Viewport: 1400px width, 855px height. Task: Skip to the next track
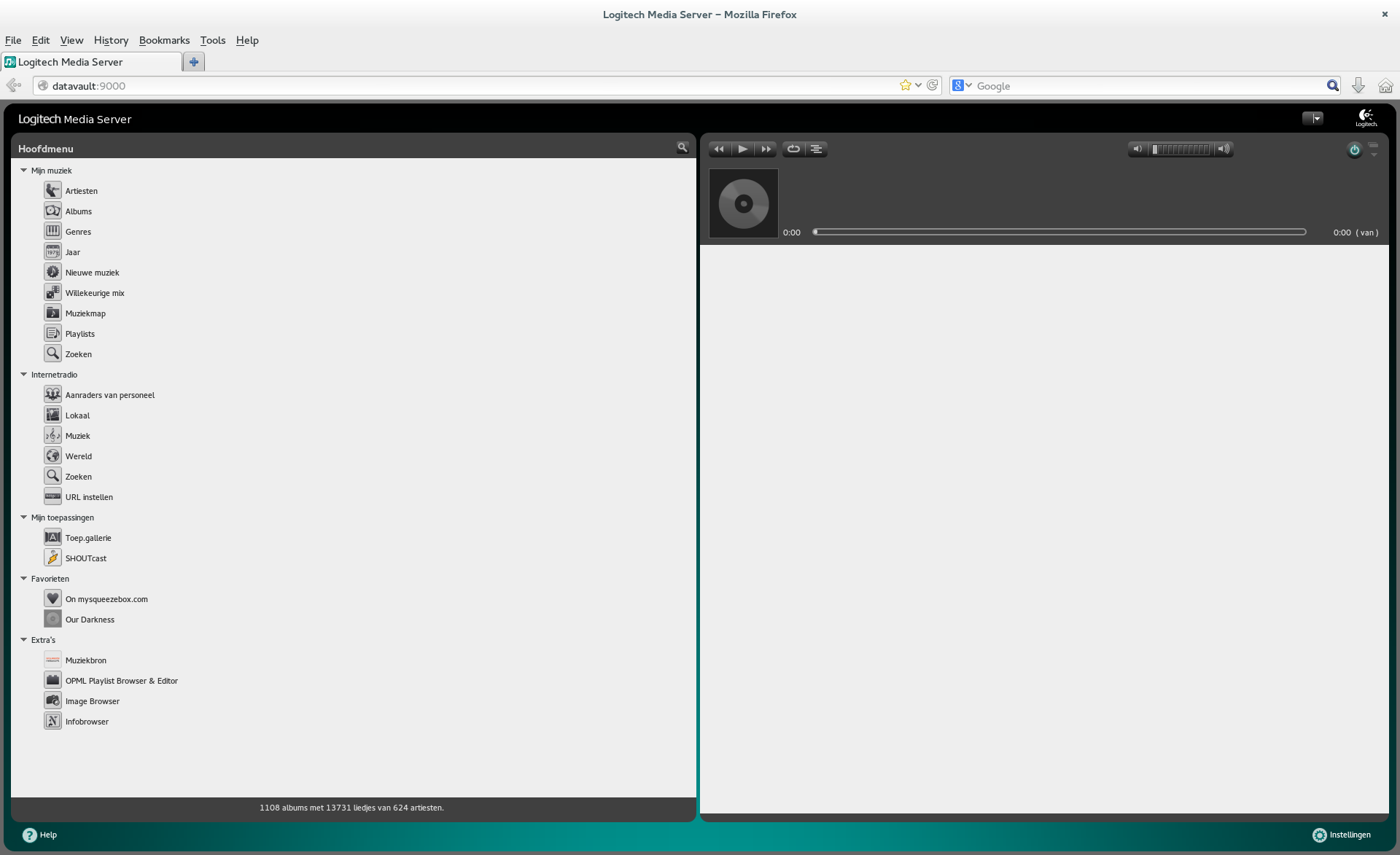coord(766,149)
